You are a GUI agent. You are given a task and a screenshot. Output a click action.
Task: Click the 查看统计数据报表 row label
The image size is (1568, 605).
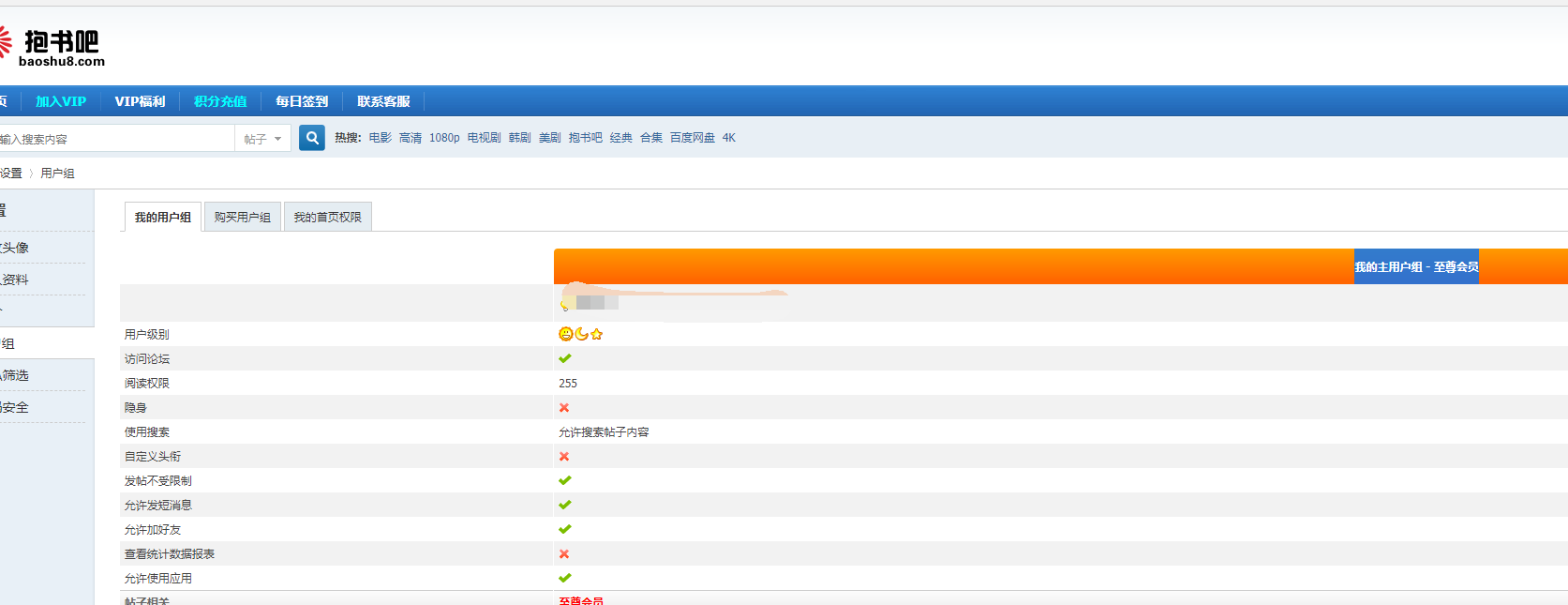pyautogui.click(x=170, y=554)
